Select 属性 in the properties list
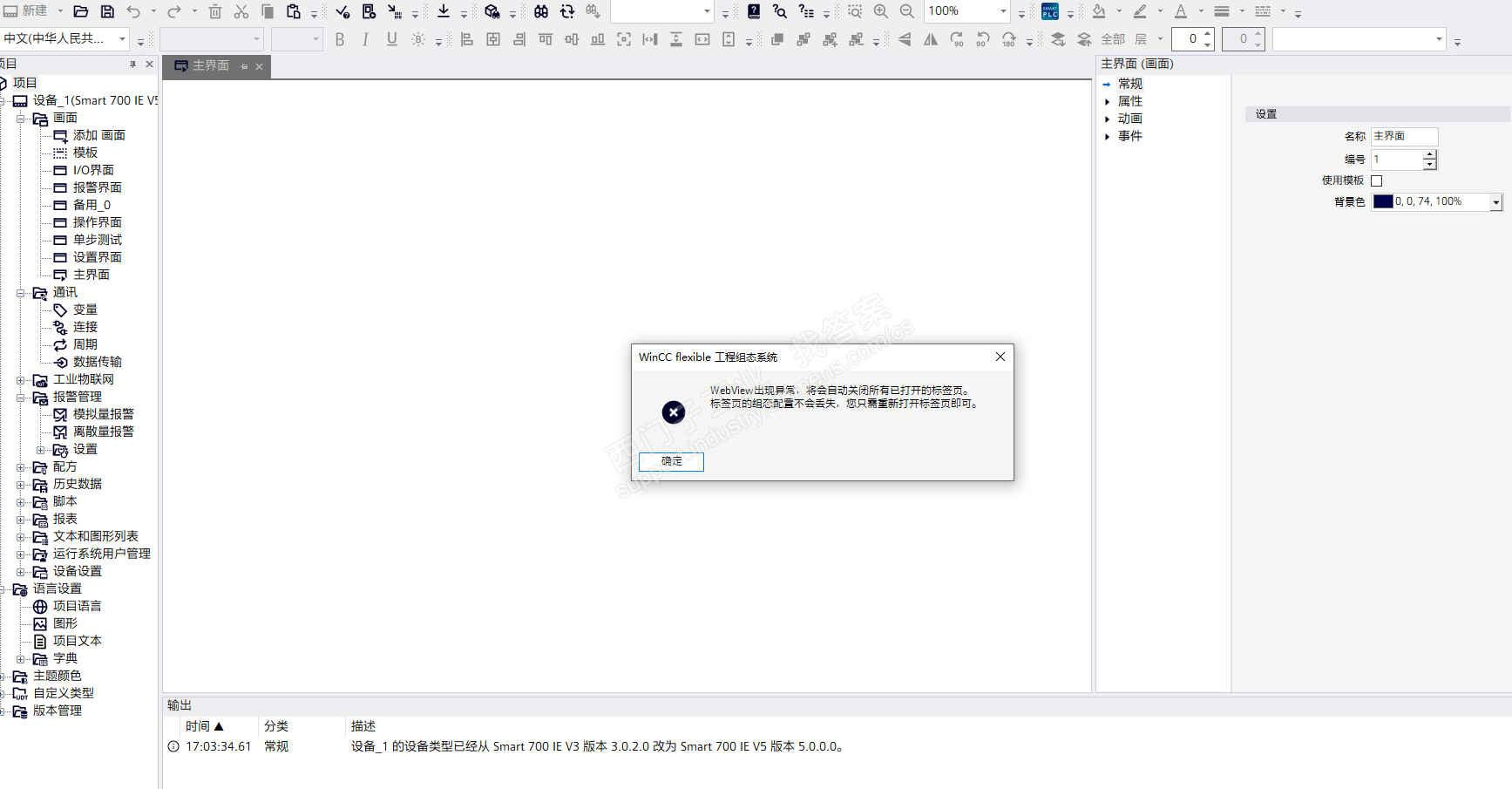The height and width of the screenshot is (789, 1512). pyautogui.click(x=1130, y=101)
